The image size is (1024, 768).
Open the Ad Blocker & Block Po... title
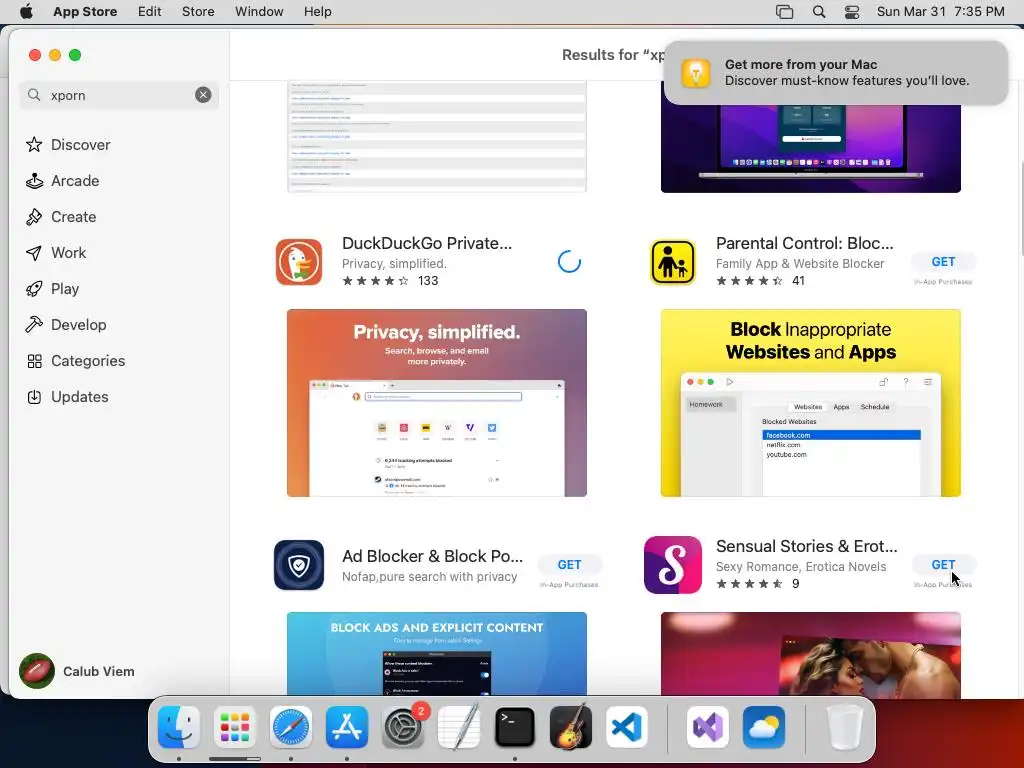[432, 556]
